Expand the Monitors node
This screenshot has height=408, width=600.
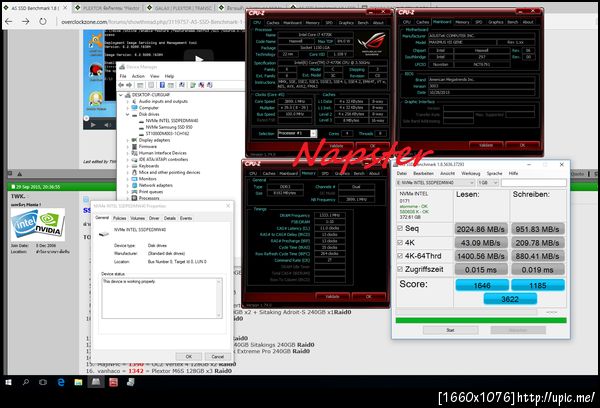[x=127, y=179]
